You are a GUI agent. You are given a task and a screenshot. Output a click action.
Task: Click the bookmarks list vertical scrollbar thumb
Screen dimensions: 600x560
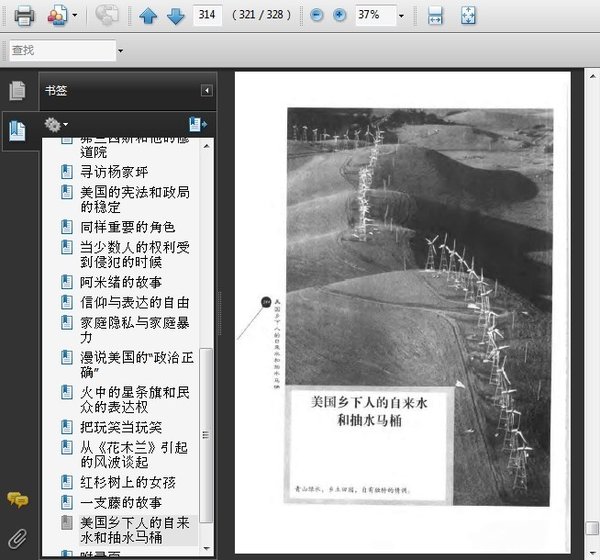207,435
